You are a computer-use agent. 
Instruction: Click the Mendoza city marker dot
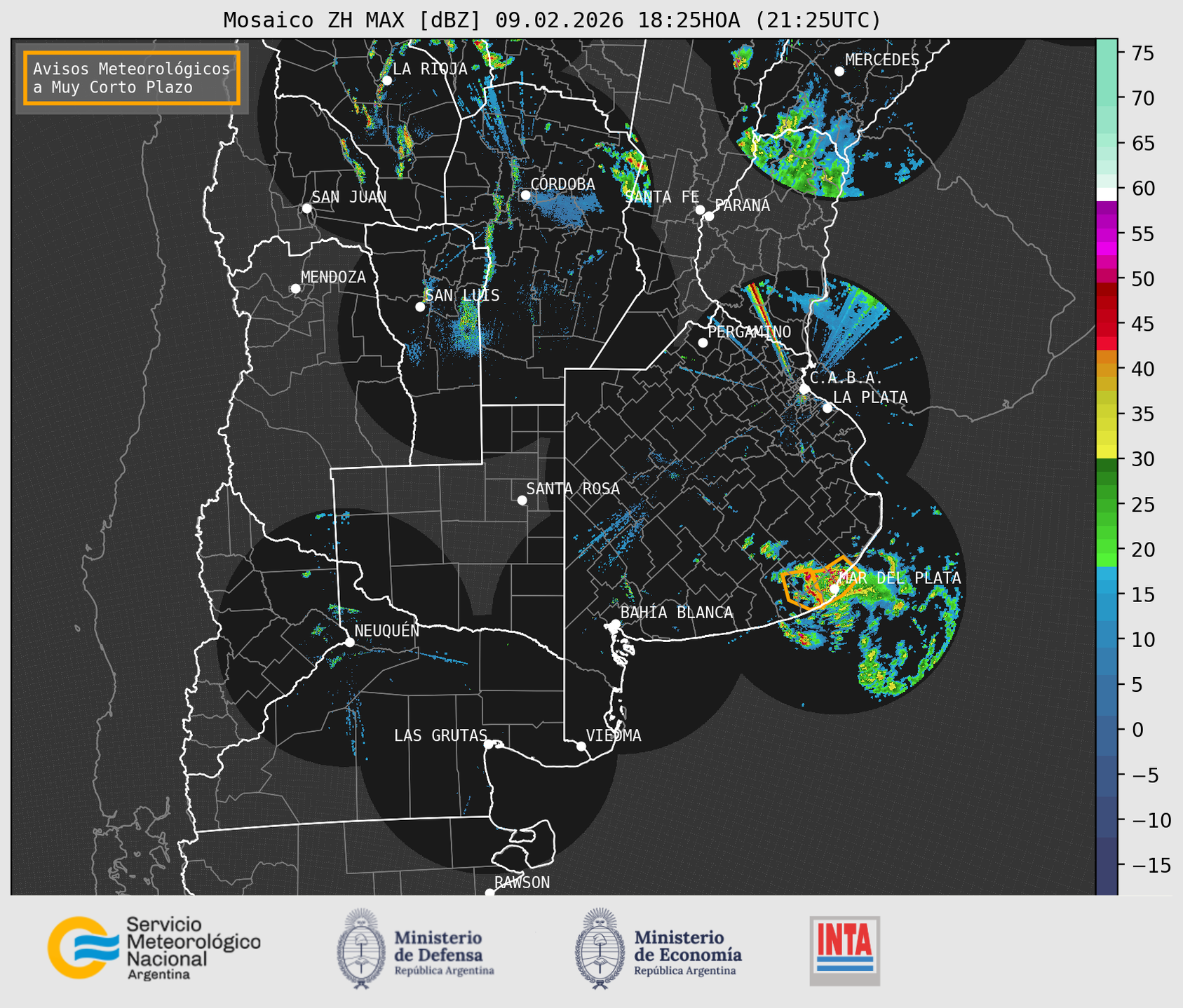point(295,289)
